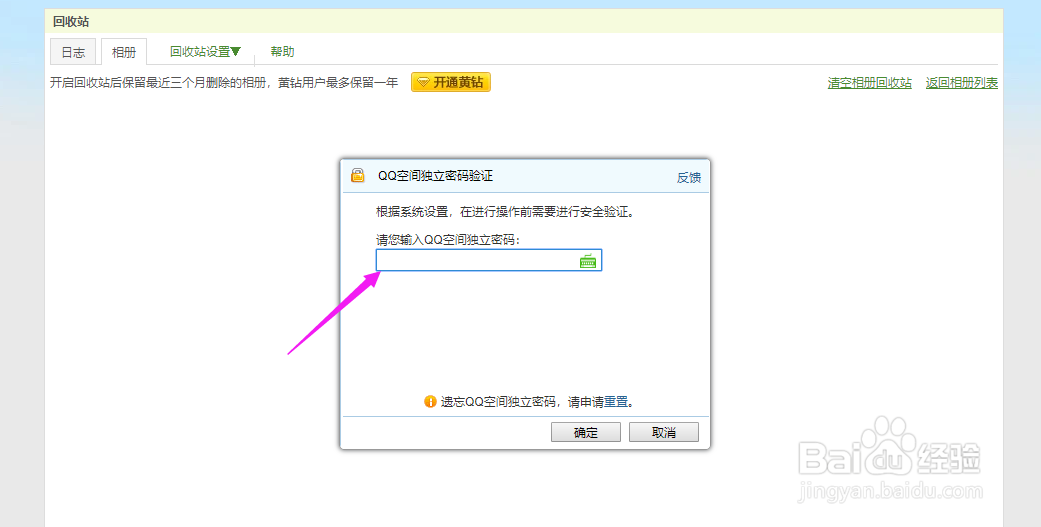Open the 帮助 menu item
Viewport: 1041px width, 527px height.
(282, 51)
